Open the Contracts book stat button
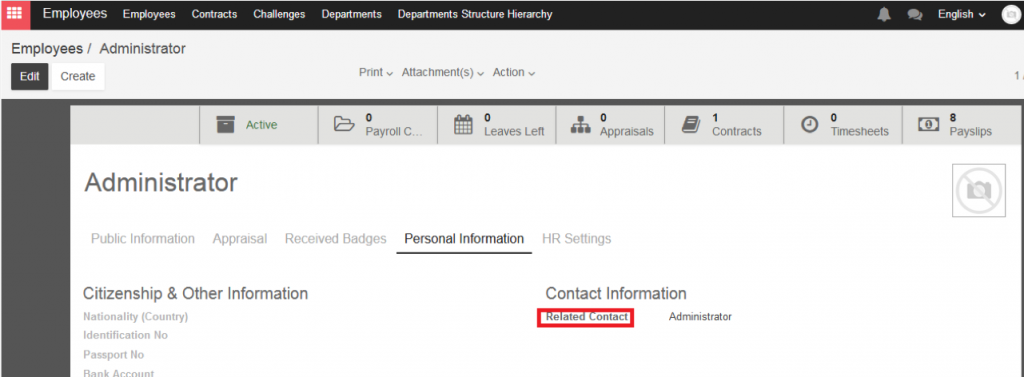 coord(723,125)
